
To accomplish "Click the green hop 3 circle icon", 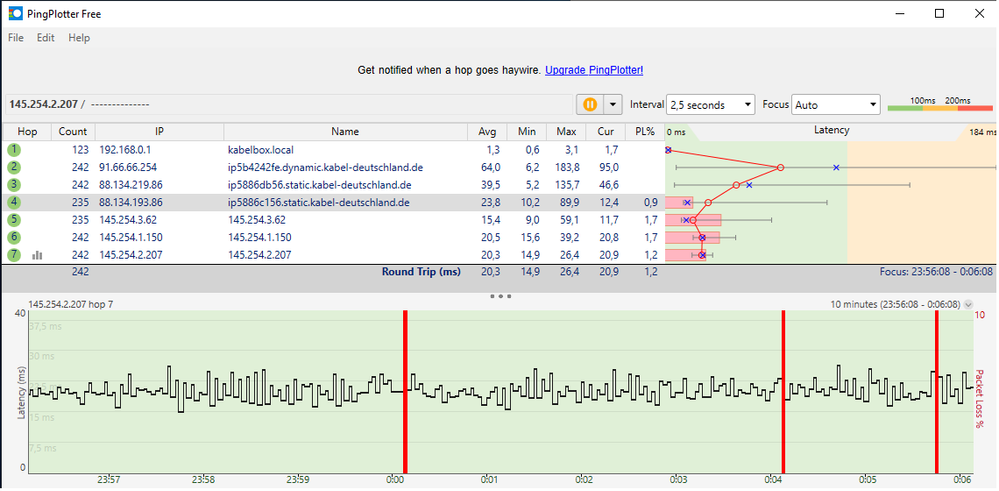I will [14, 185].
